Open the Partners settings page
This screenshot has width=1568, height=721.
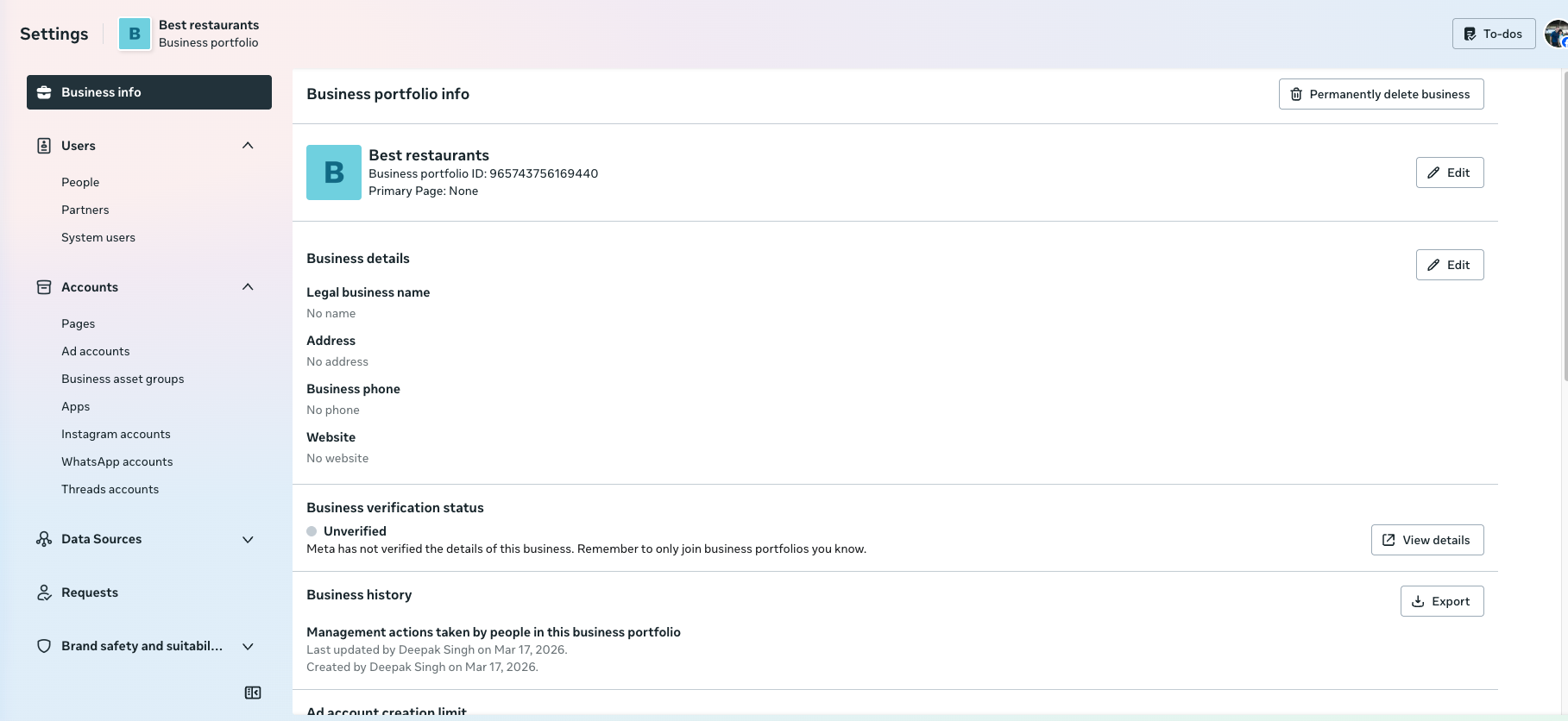tap(85, 210)
